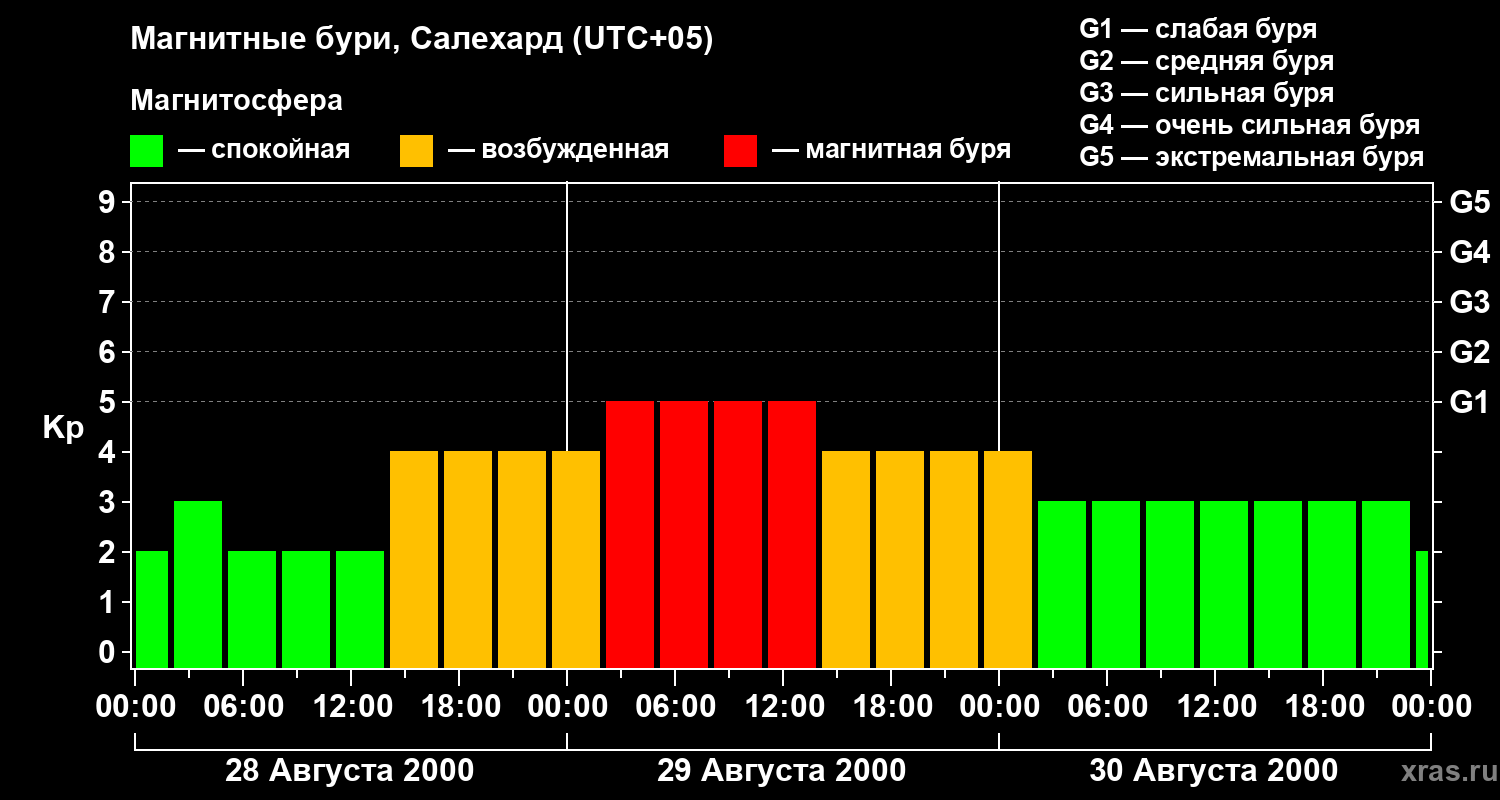Select the '— магнитная буря' legend label
1500x800 pixels.
pos(892,150)
